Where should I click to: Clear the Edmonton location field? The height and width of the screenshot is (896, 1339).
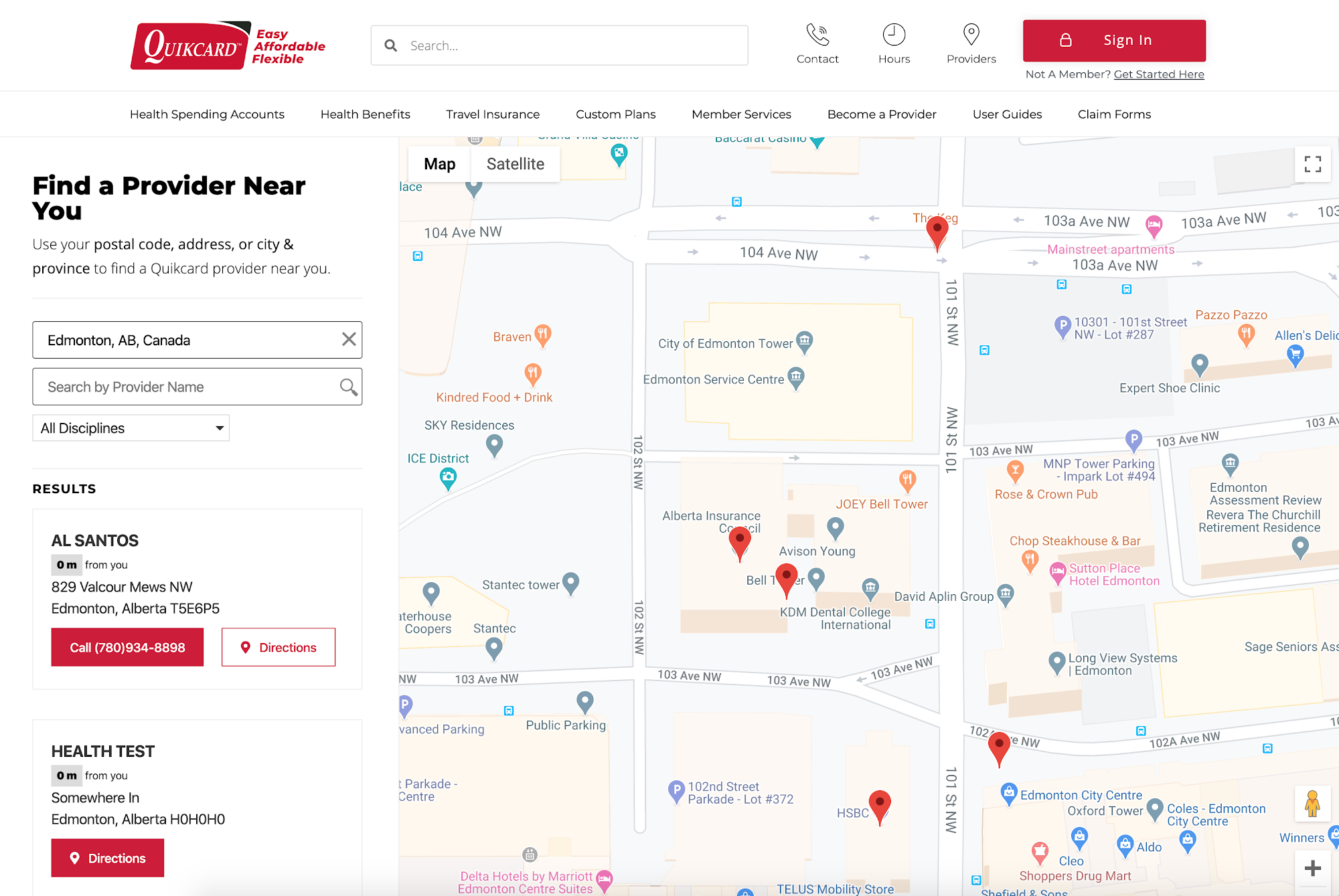(x=348, y=339)
